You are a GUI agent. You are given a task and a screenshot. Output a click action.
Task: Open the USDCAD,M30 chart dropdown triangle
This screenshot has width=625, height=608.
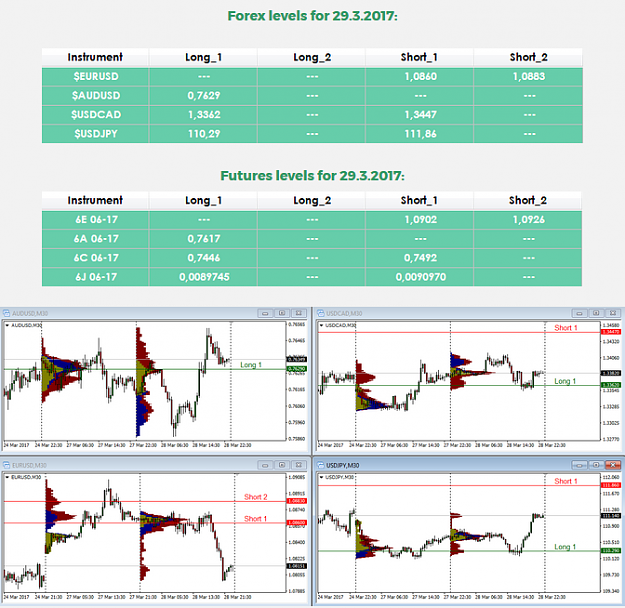click(321, 325)
